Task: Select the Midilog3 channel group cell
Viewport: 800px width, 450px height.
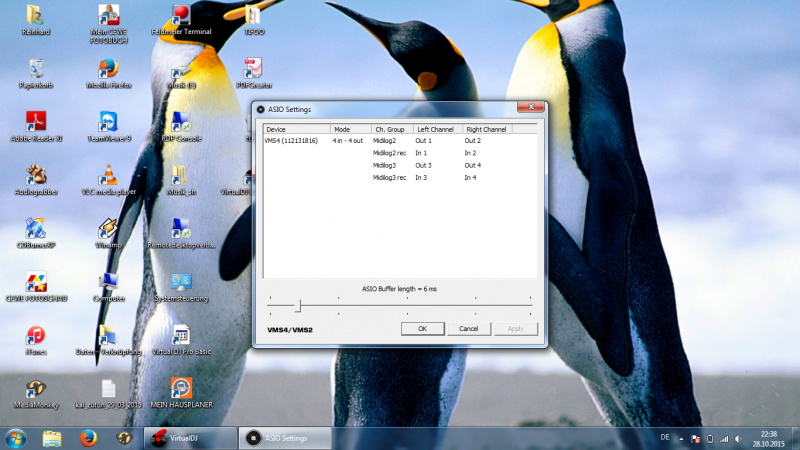Action: [x=384, y=165]
